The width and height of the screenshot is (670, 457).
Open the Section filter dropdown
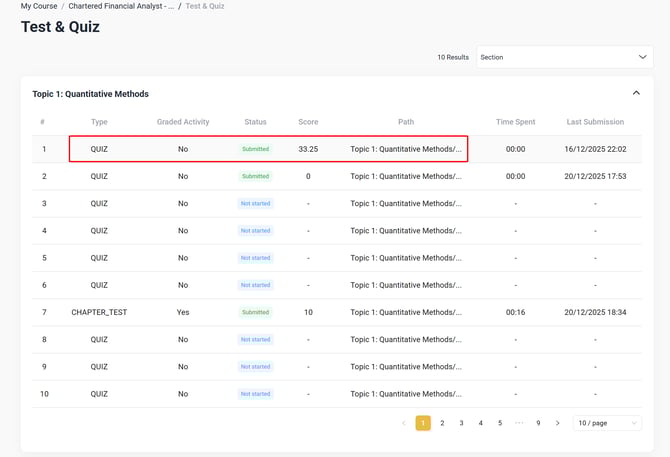564,57
